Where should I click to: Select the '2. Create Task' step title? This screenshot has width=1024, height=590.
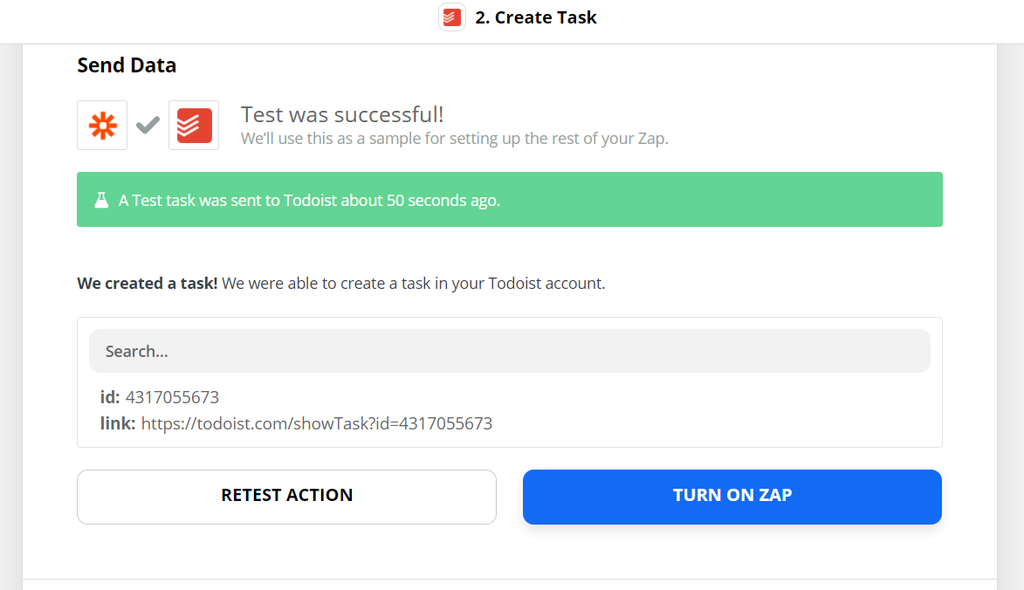click(536, 17)
